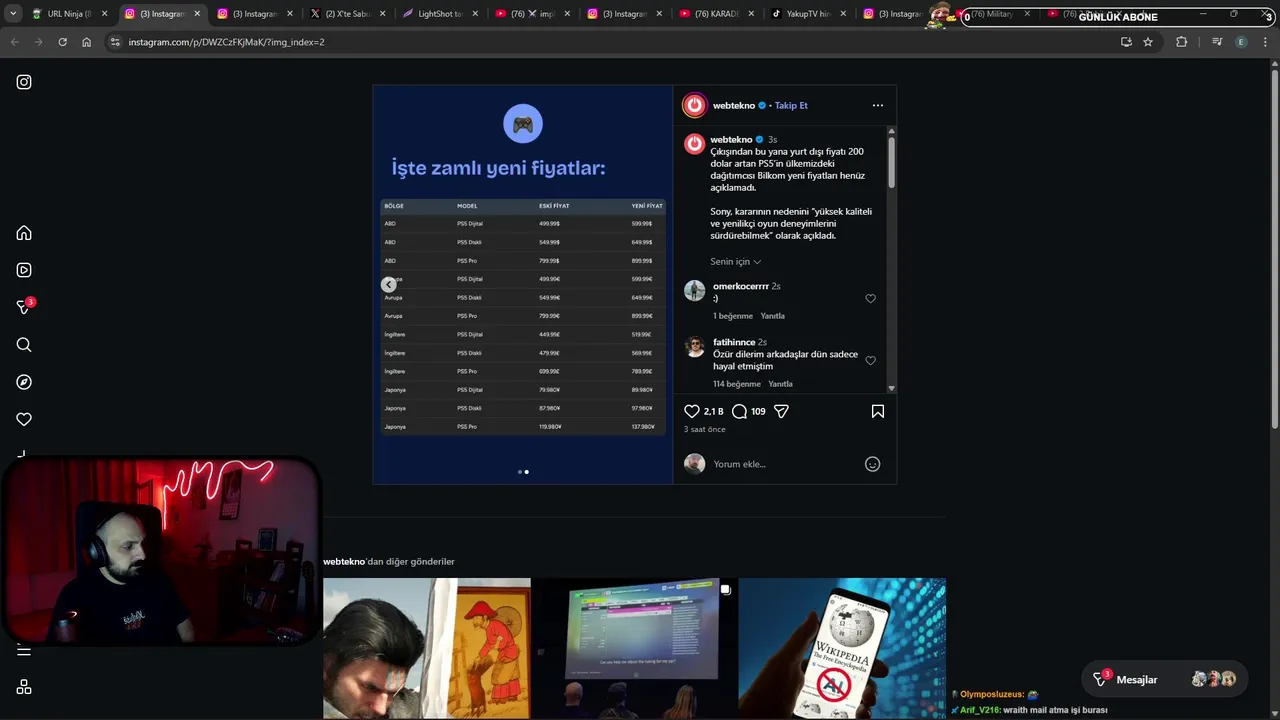
Task: Close the URL Ninja tab
Action: pos(104,14)
